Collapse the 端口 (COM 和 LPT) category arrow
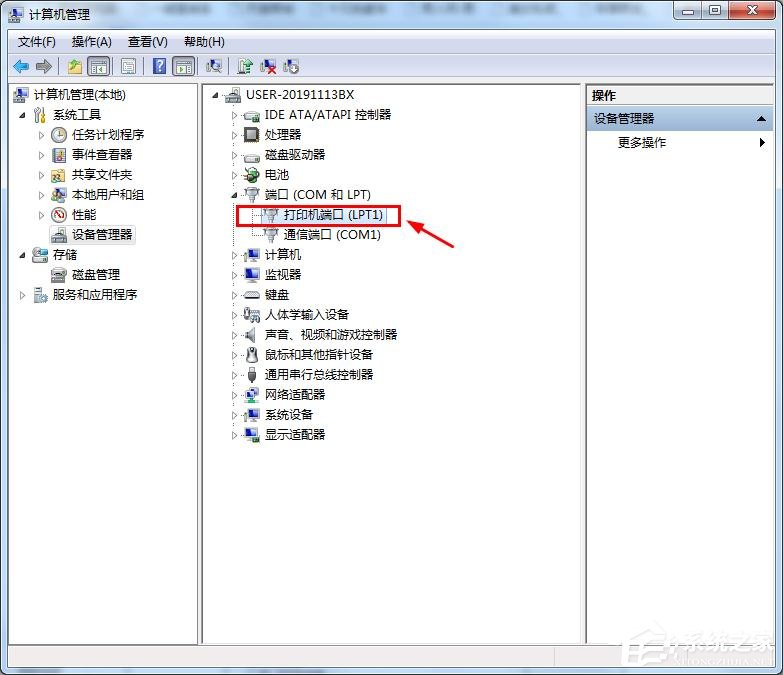Screen dimensions: 783x675 (234, 195)
